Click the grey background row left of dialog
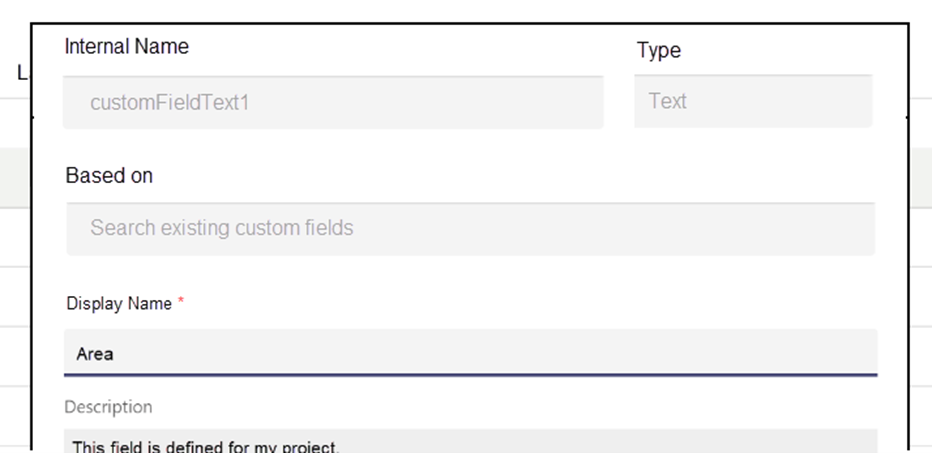Viewport: 932px width, 453px height. click(x=15, y=178)
